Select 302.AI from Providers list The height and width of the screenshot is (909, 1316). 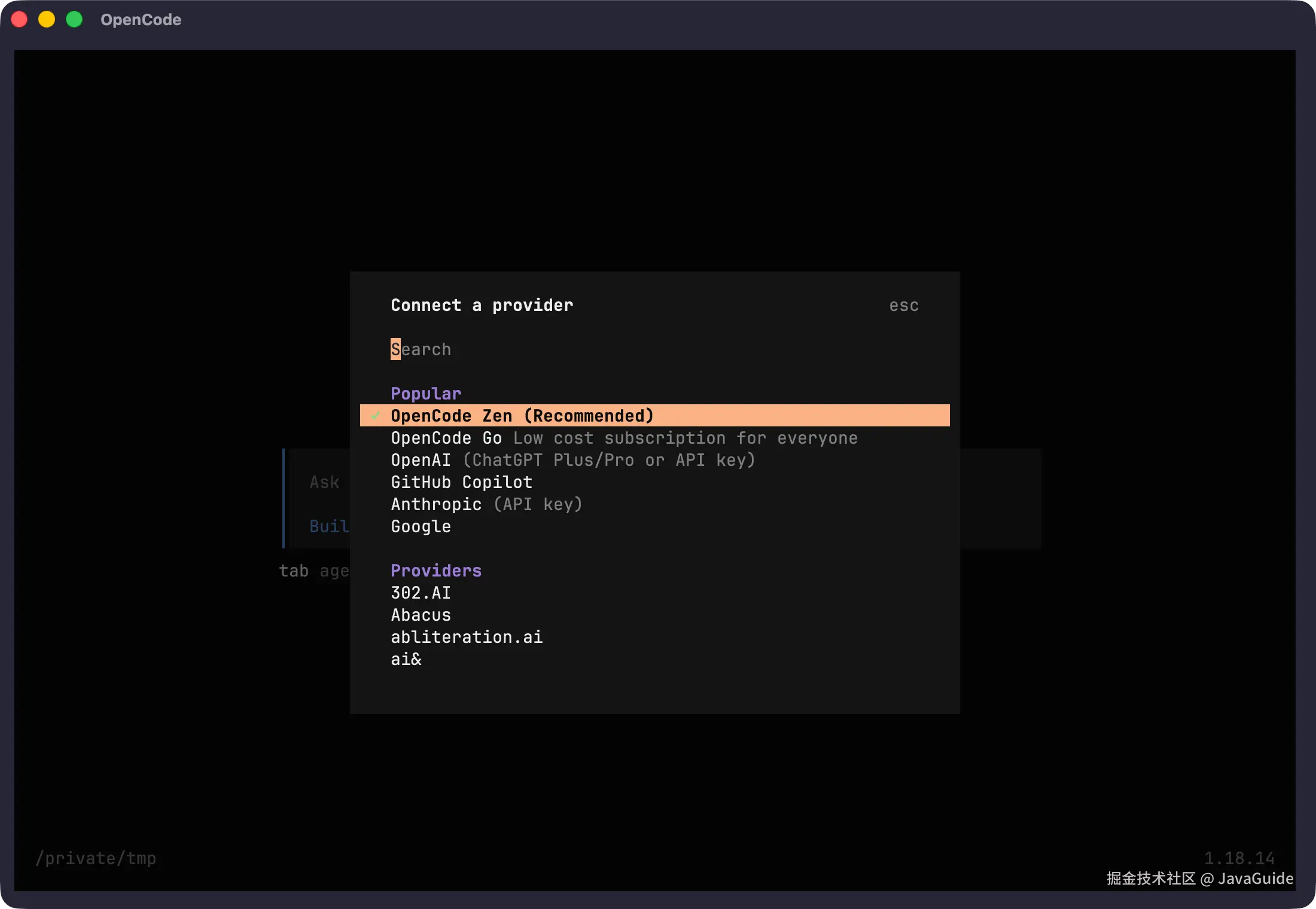(654, 593)
